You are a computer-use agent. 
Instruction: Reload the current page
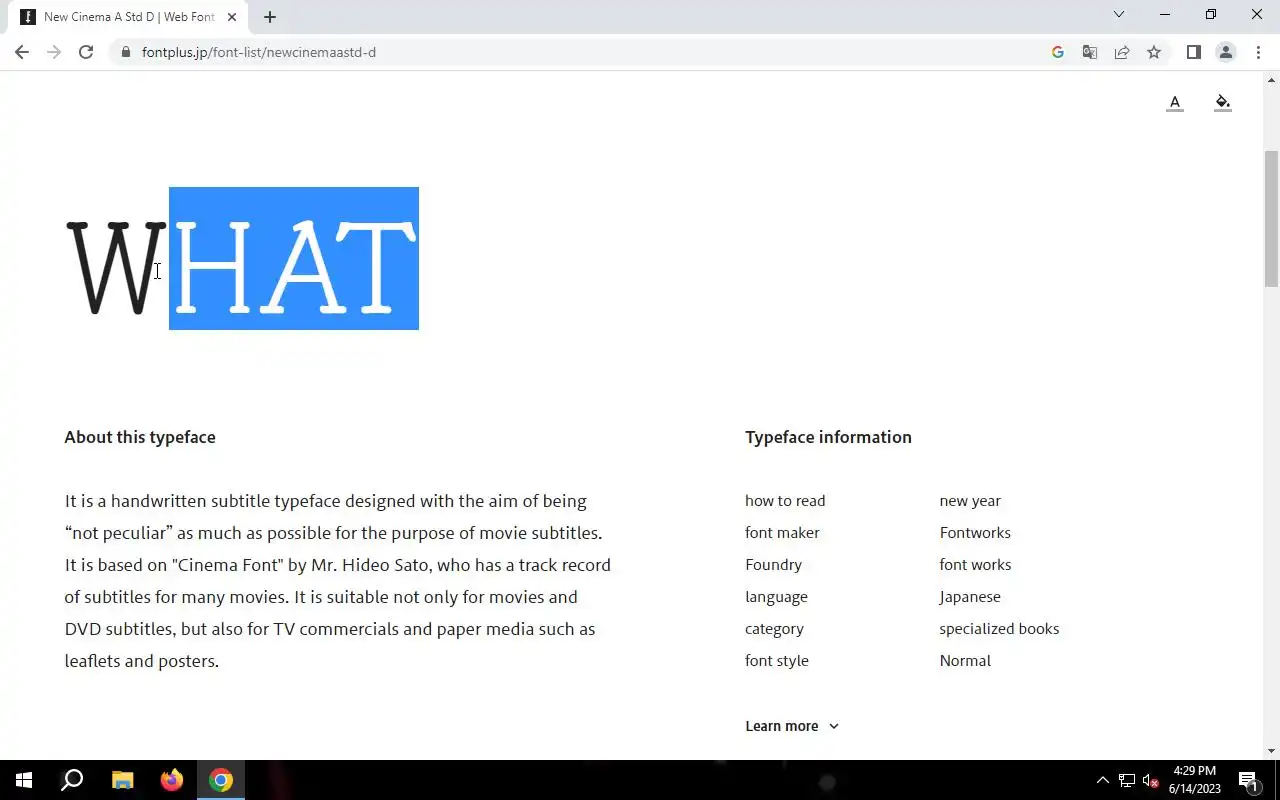86,52
